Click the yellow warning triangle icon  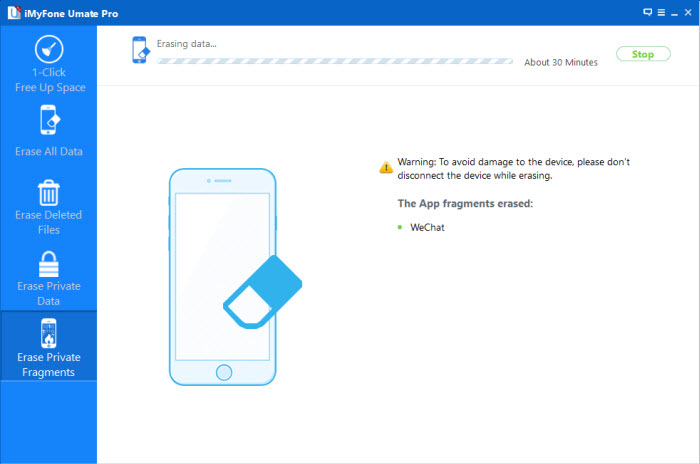click(x=386, y=167)
